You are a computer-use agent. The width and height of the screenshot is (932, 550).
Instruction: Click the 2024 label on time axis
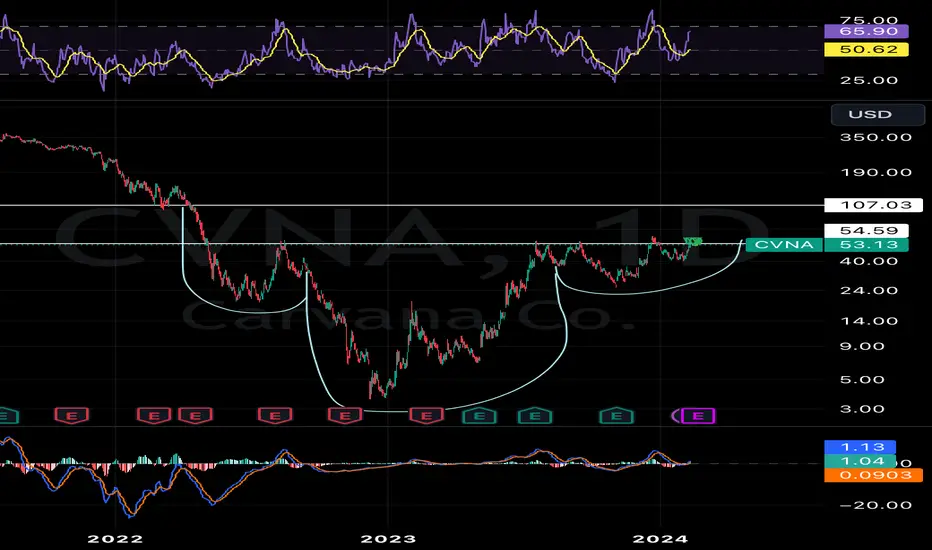pyautogui.click(x=660, y=539)
